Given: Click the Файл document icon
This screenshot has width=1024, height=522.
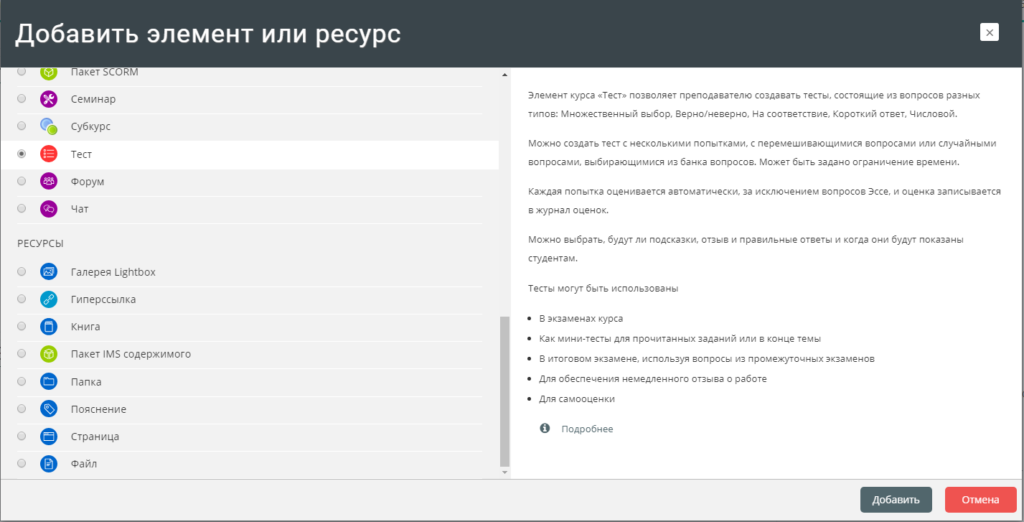Looking at the screenshot, I should 49,464.
